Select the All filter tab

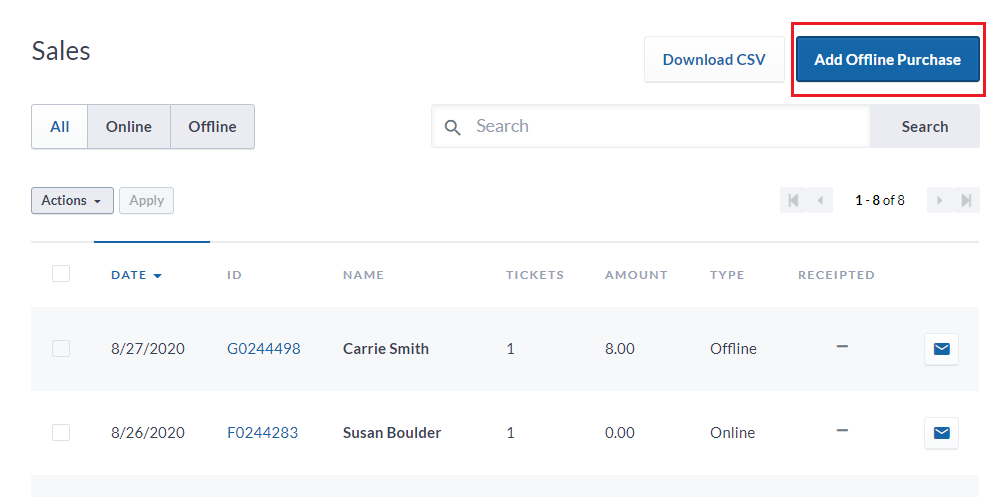59,127
